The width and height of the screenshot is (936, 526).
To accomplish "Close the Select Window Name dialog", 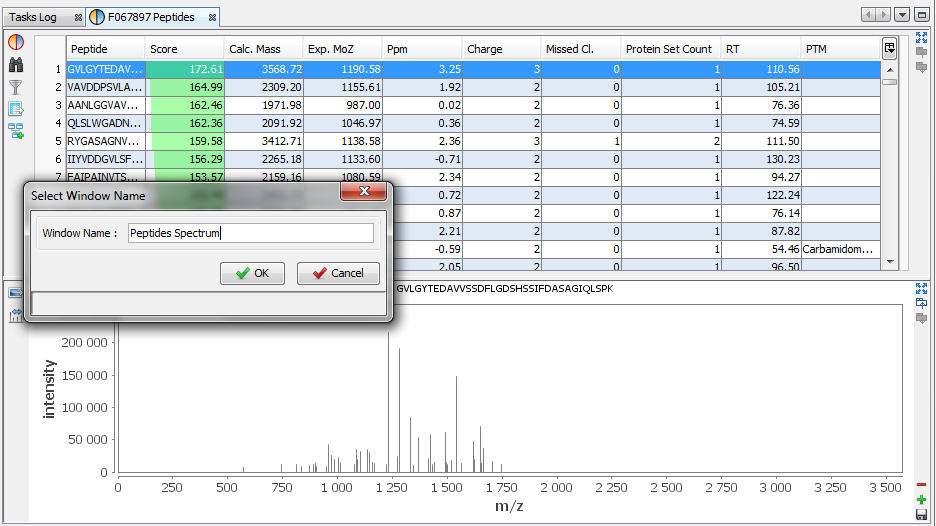I will point(364,192).
